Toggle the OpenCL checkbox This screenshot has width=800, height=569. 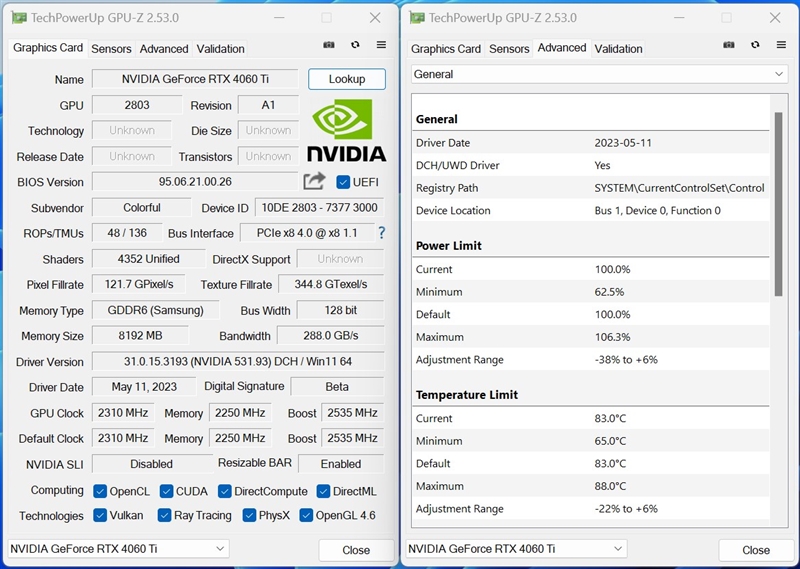(x=99, y=491)
